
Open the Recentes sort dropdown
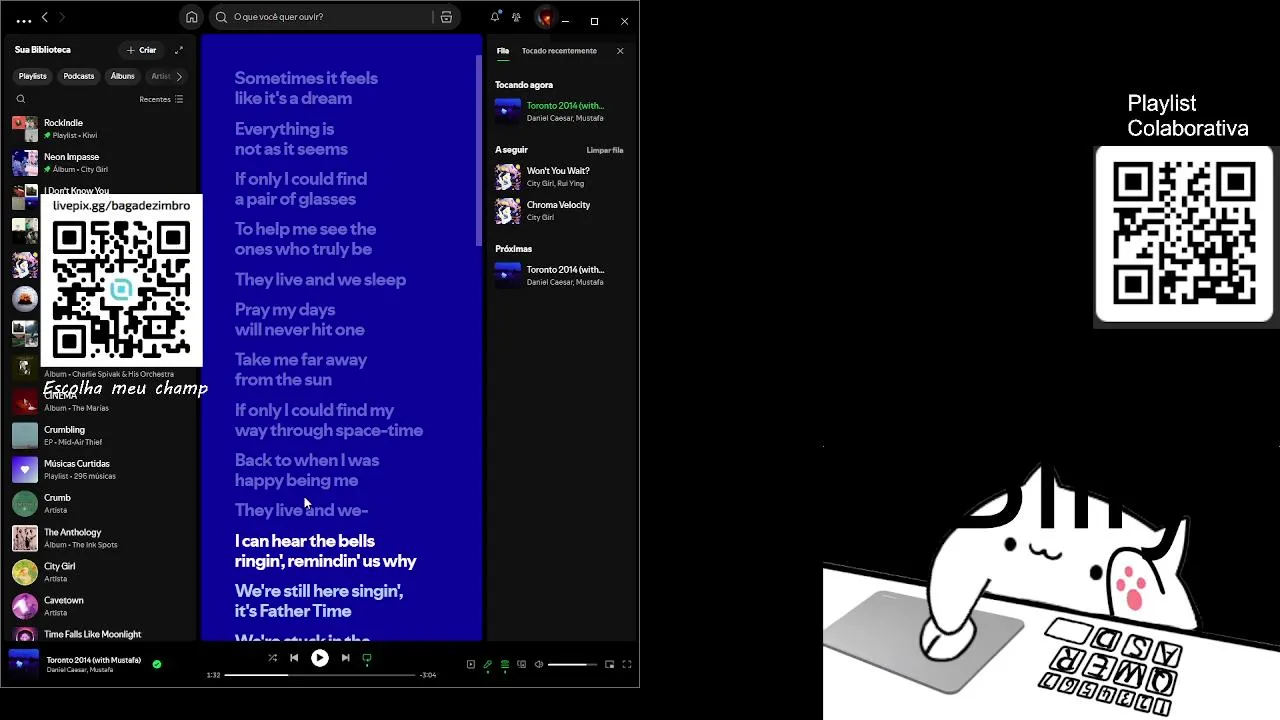pos(161,99)
